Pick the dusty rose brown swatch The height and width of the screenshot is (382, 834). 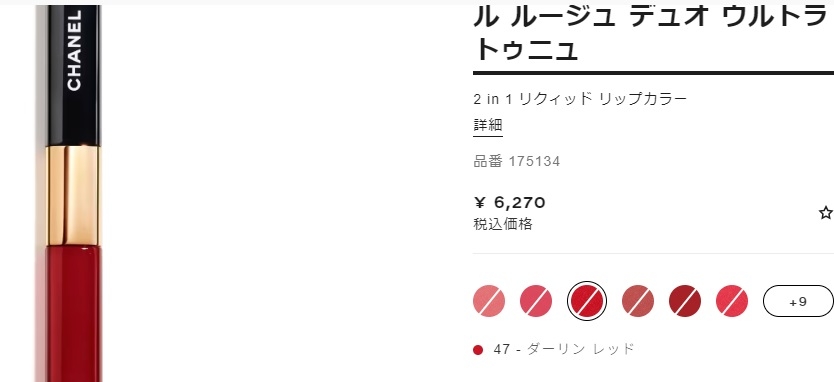click(638, 301)
